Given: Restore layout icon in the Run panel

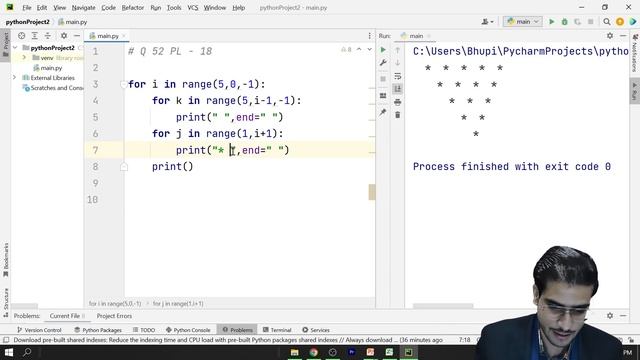Looking at the screenshot, I should [x=383, y=96].
